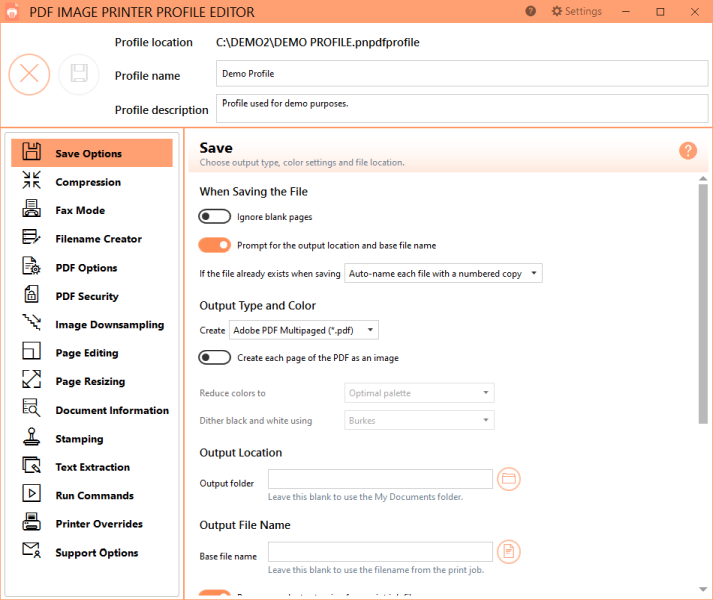Disable Prompt for output location switch

(215, 245)
